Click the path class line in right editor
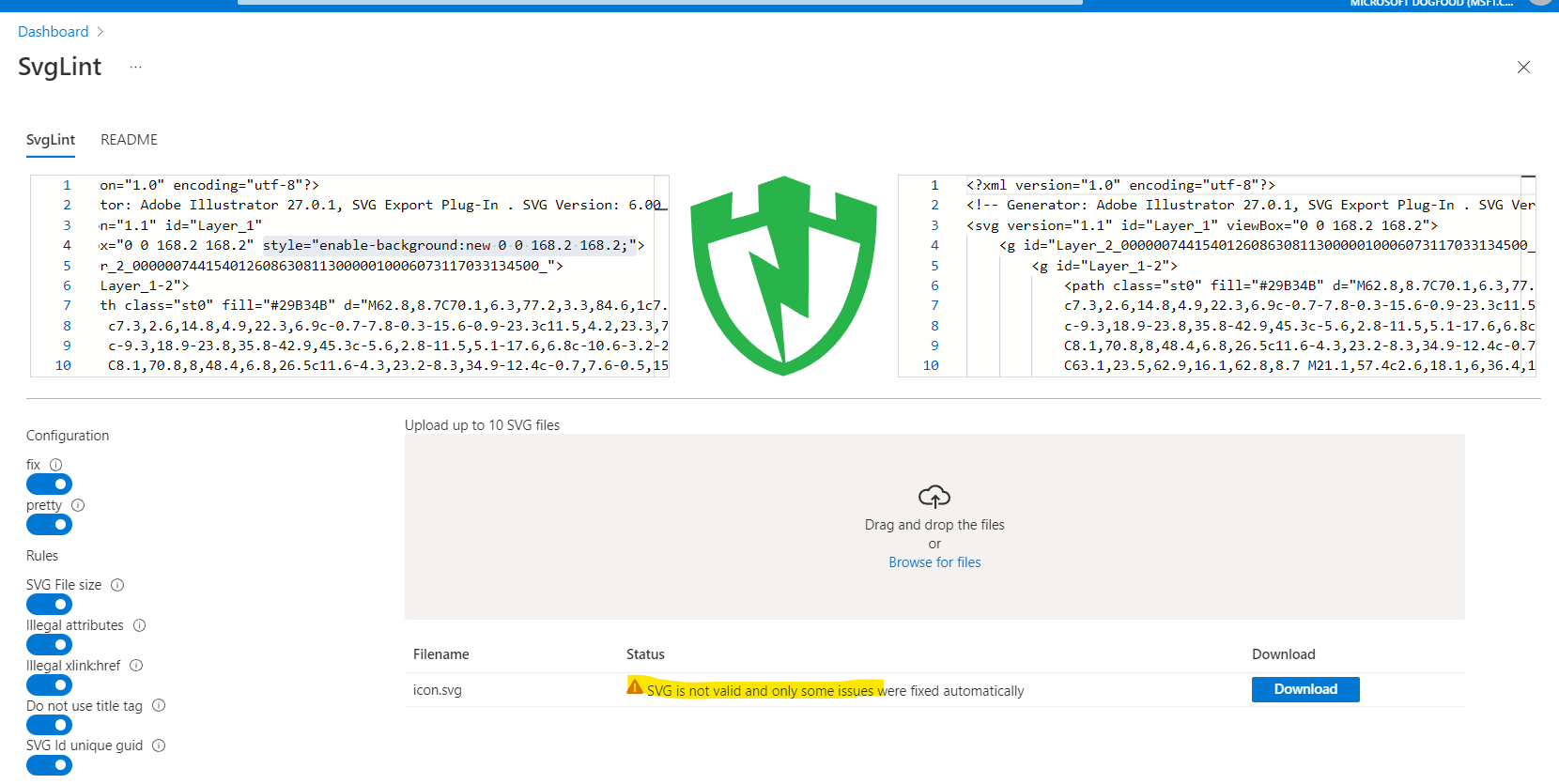Screen dimensions: 1559x784 (1299, 285)
